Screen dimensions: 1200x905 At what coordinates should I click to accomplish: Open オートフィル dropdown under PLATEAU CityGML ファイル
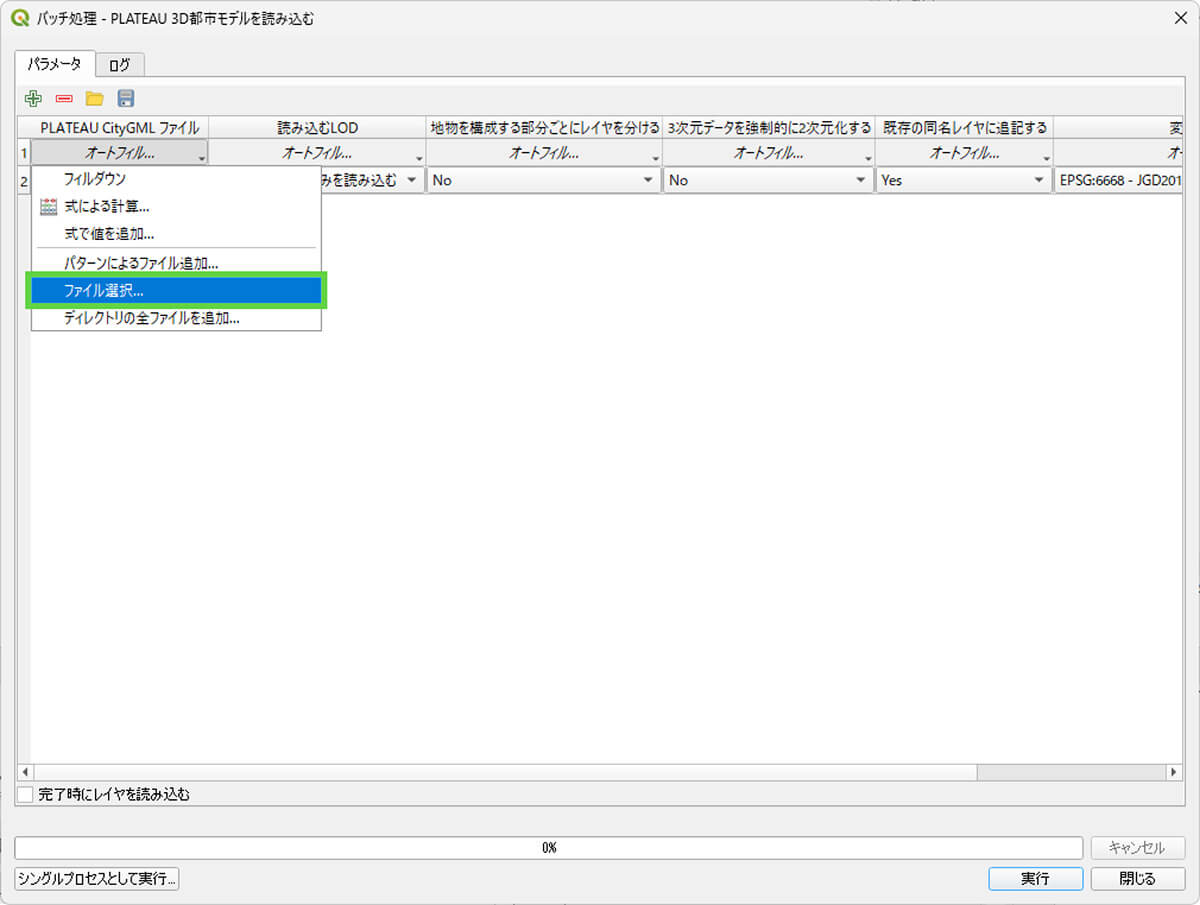pyautogui.click(x=120, y=153)
